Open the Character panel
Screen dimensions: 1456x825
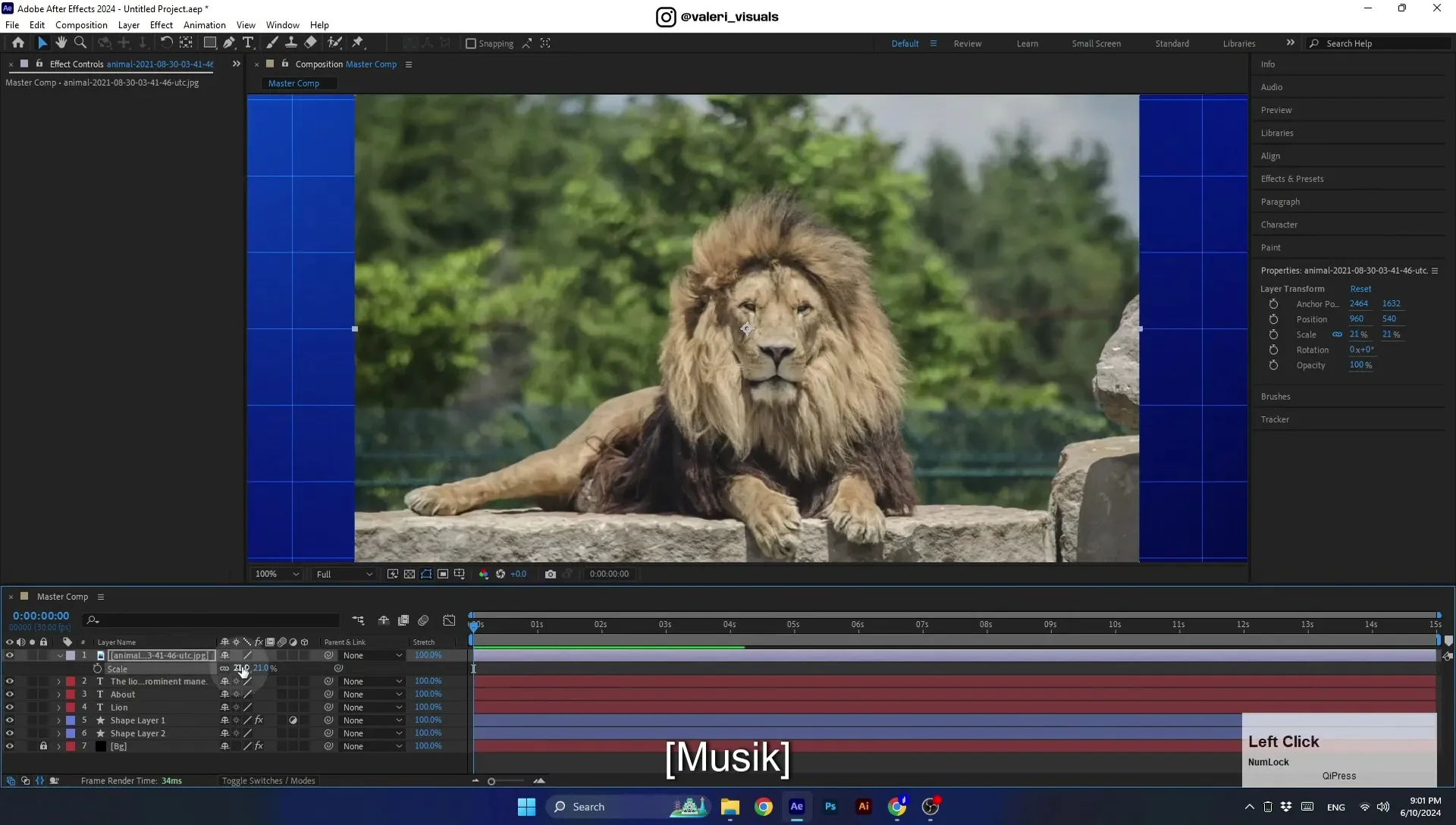[1279, 224]
